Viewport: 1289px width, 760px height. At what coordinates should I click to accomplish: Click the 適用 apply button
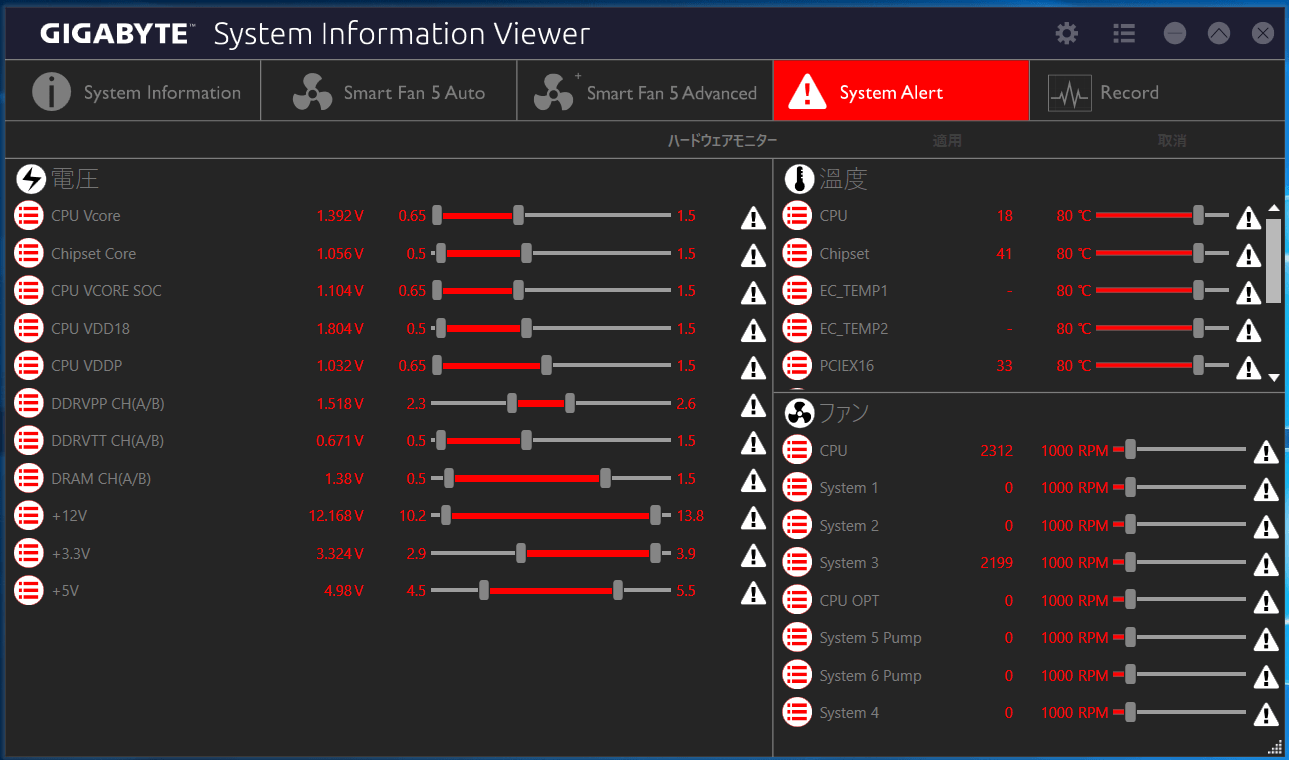click(x=947, y=141)
